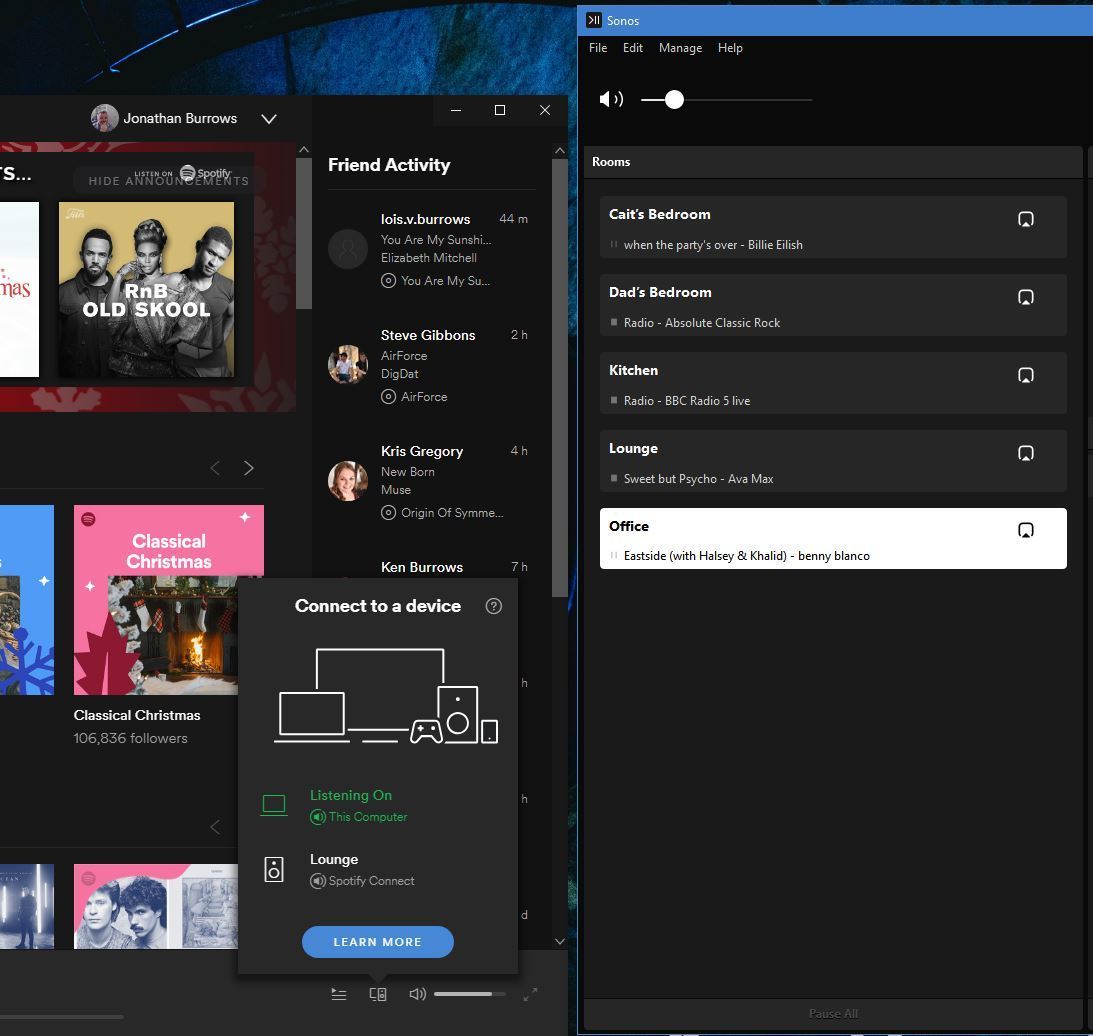Select This Computer listening device
This screenshot has width=1093, height=1036.
point(378,805)
